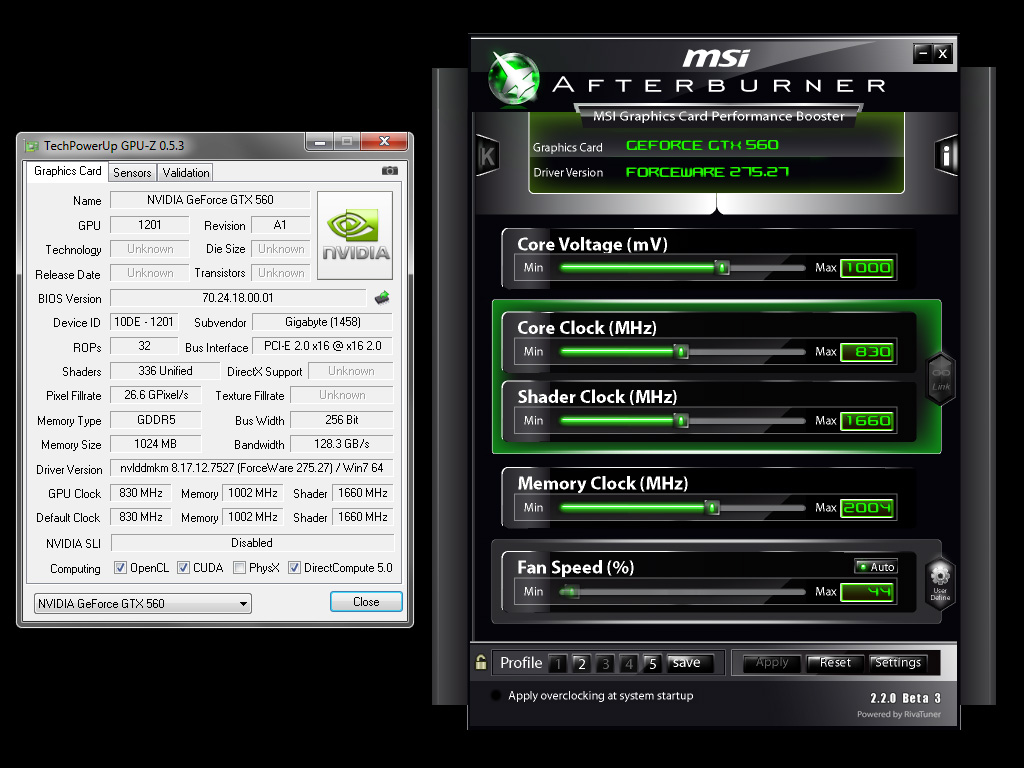This screenshot has width=1024, height=768.
Task: Open the Validation tab
Action: pos(186,172)
